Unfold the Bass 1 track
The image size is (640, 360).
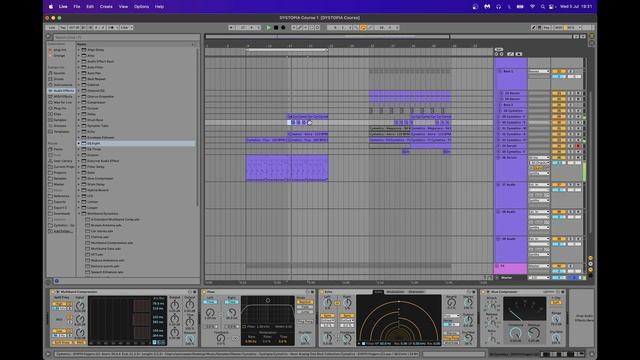tap(500, 71)
